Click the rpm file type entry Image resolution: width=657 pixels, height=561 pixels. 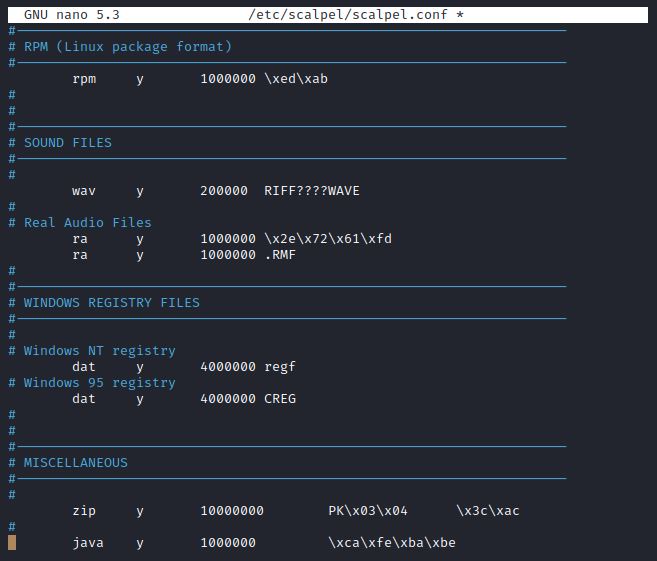(84, 79)
